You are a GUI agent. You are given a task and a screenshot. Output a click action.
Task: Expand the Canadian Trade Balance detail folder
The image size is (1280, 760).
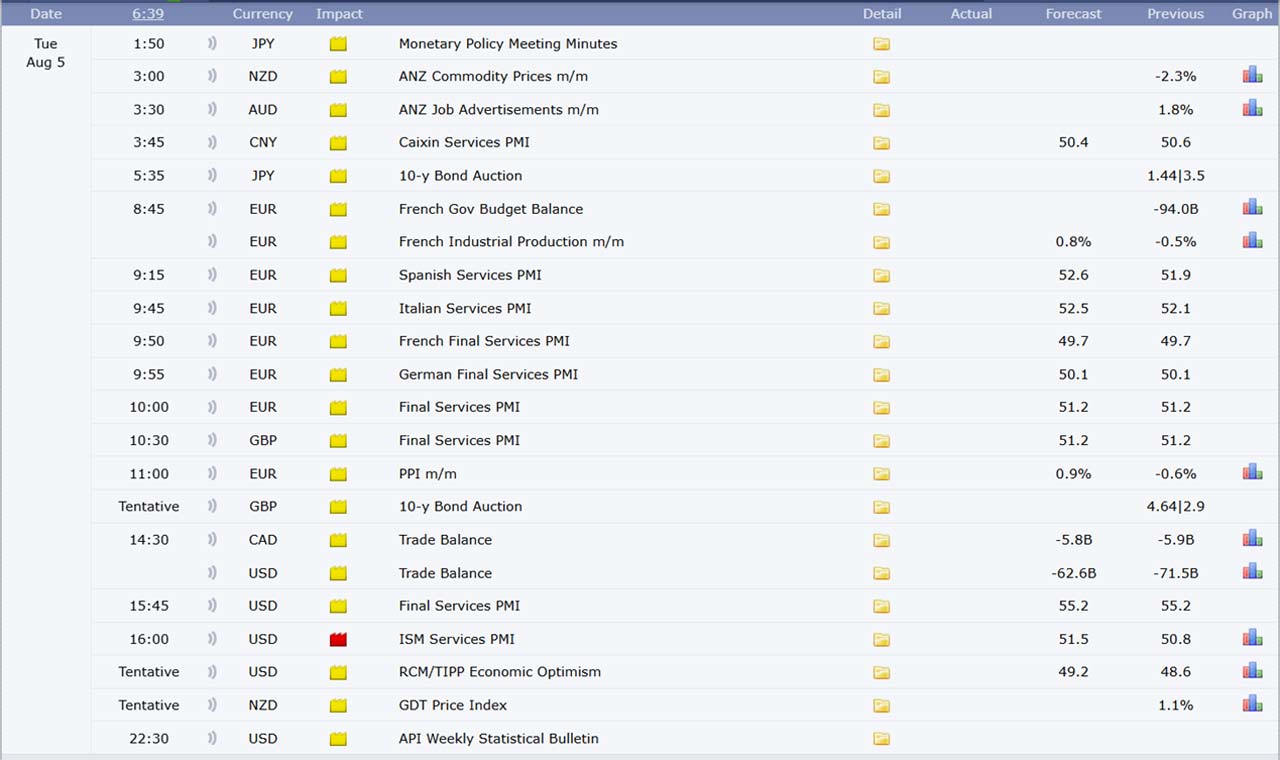[x=881, y=540]
